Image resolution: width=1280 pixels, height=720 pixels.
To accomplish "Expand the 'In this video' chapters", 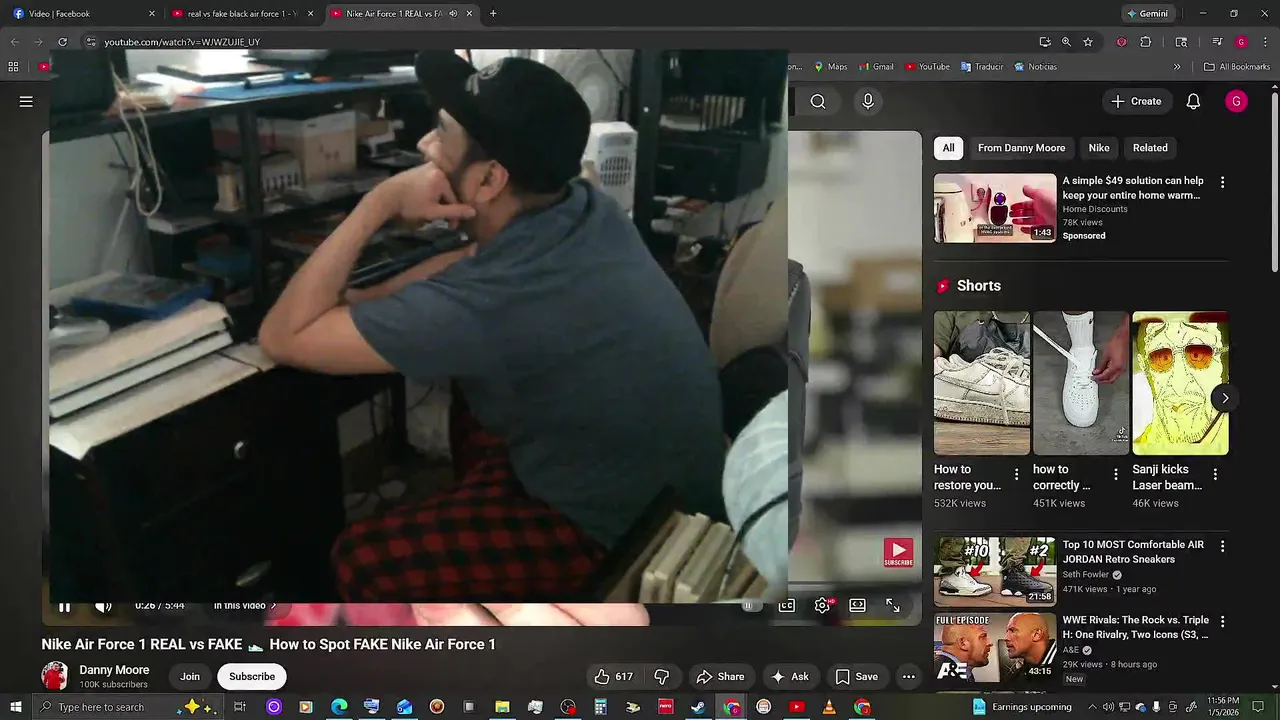I will click(245, 606).
